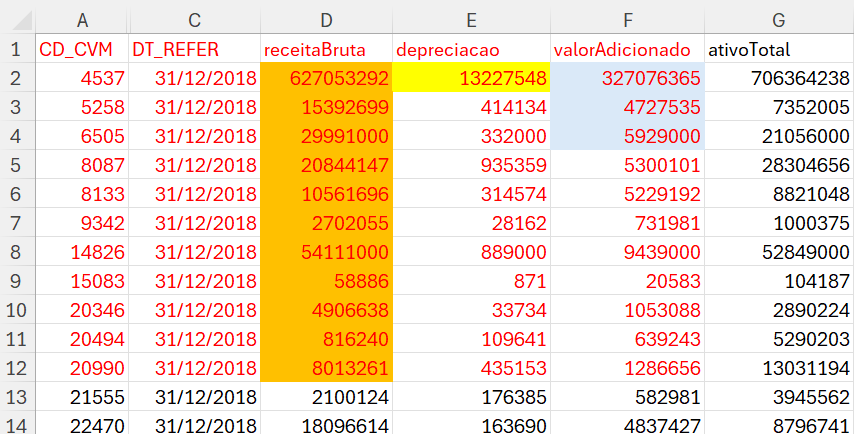The height and width of the screenshot is (434, 854).
Task: Select the column D header
Action: pos(326,19)
